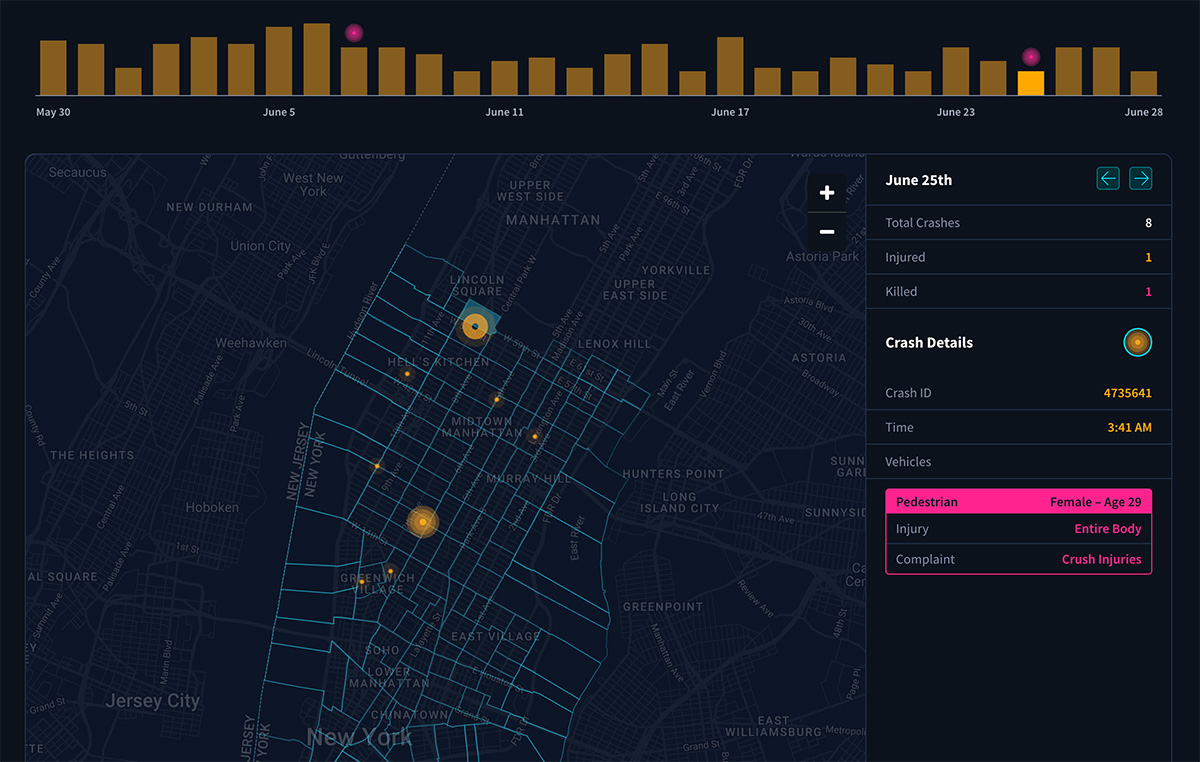Select the May 30 bar in histogram

(53, 68)
